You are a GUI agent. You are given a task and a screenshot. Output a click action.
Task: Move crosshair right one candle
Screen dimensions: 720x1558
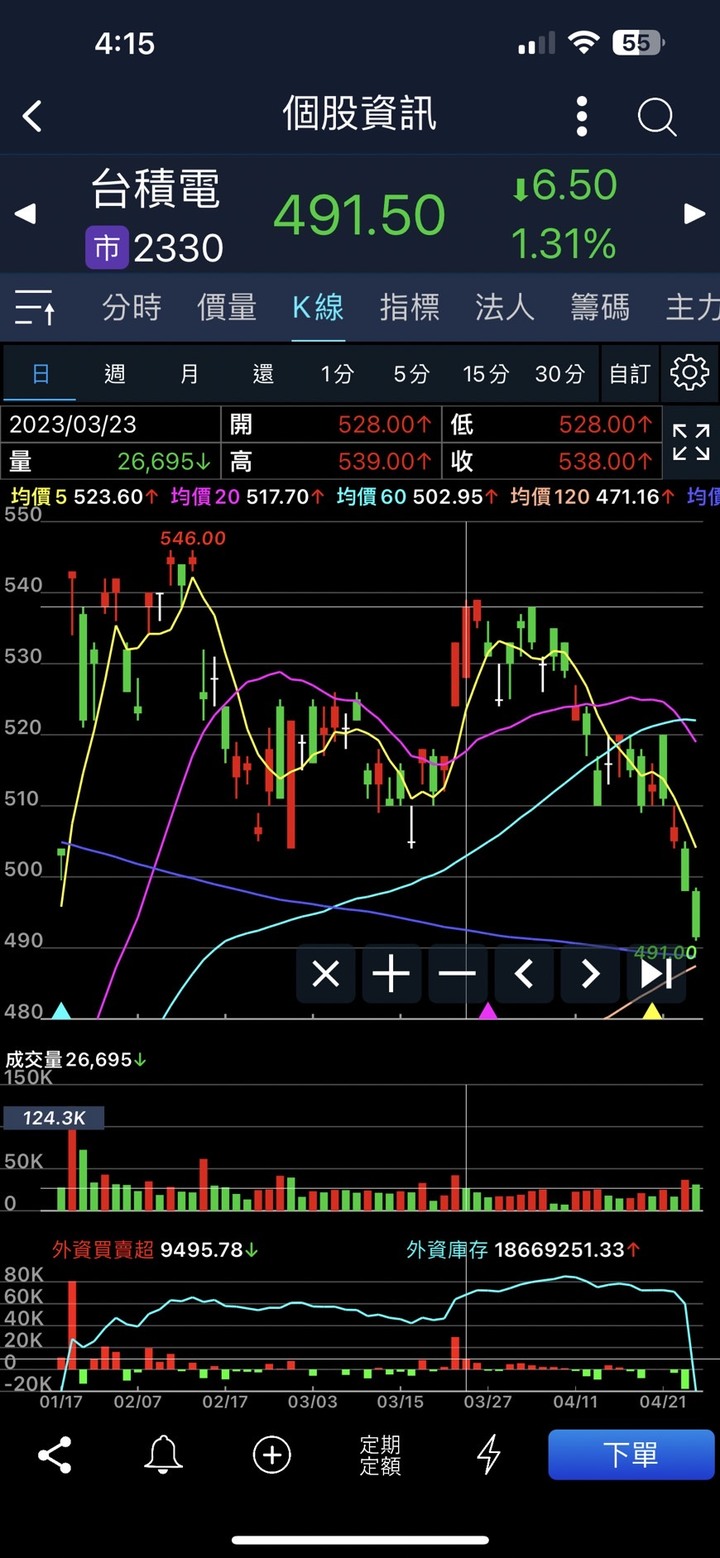coord(590,973)
